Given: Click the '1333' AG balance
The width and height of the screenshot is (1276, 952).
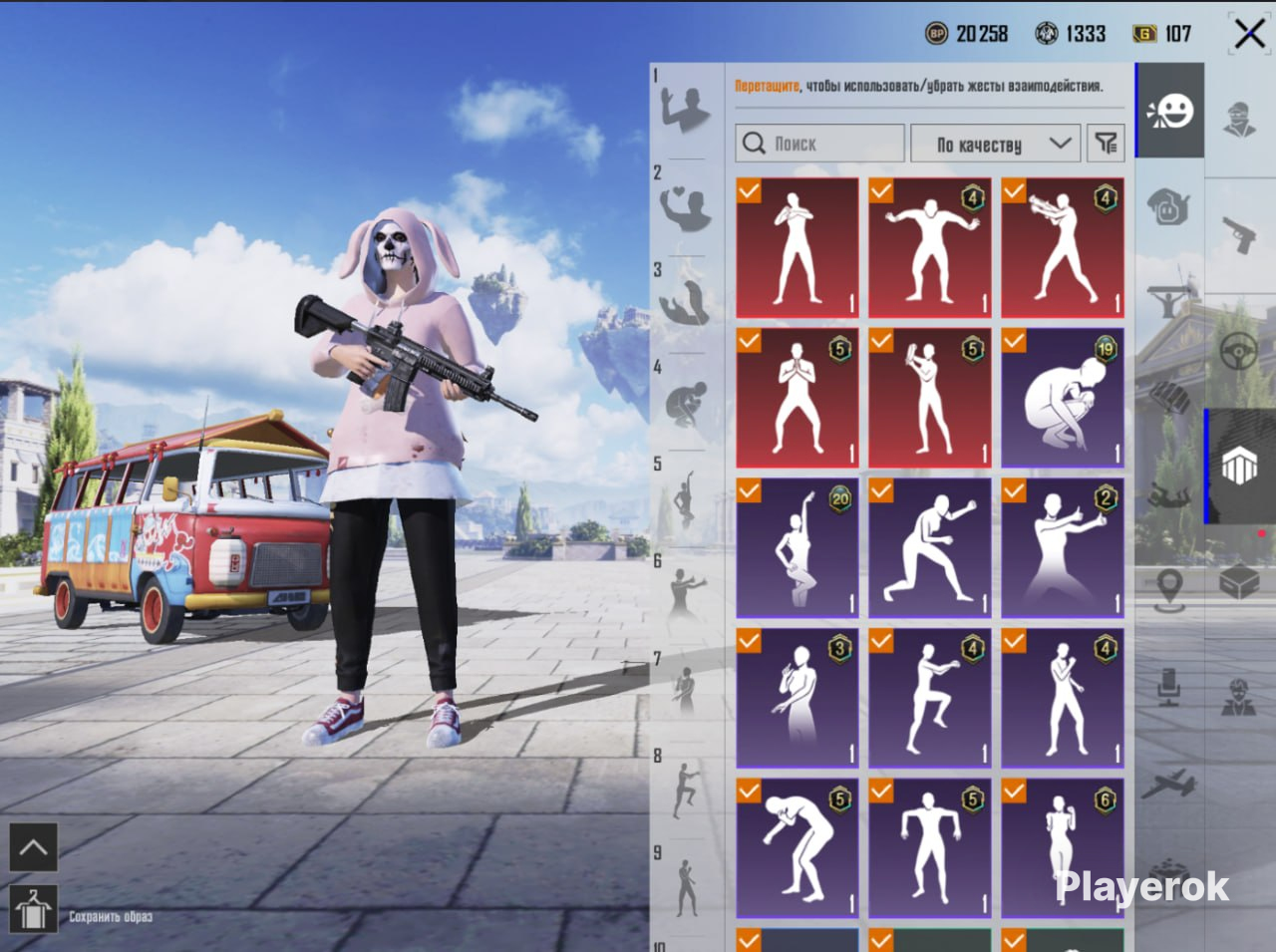Looking at the screenshot, I should click(1086, 34).
